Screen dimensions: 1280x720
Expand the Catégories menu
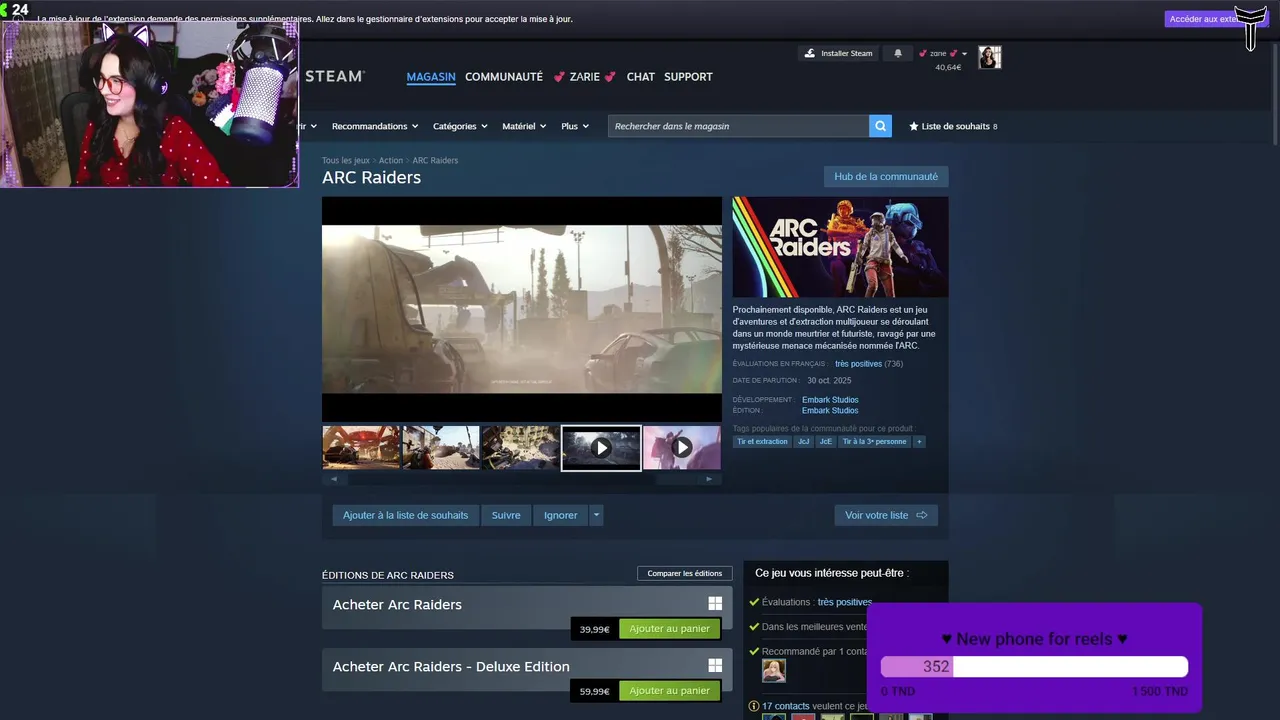coord(460,126)
